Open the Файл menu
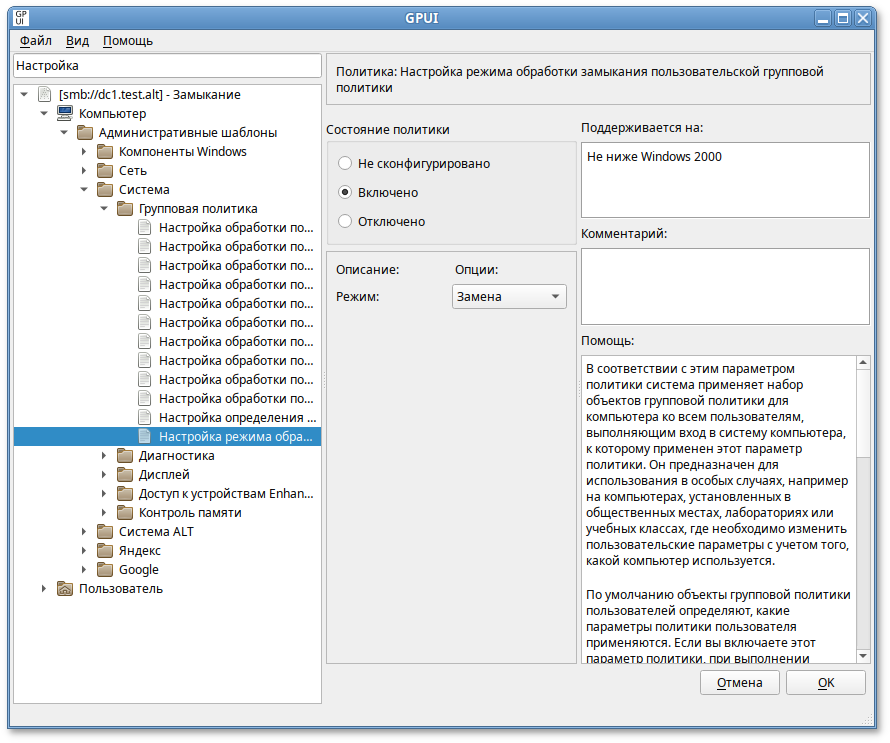 point(36,41)
